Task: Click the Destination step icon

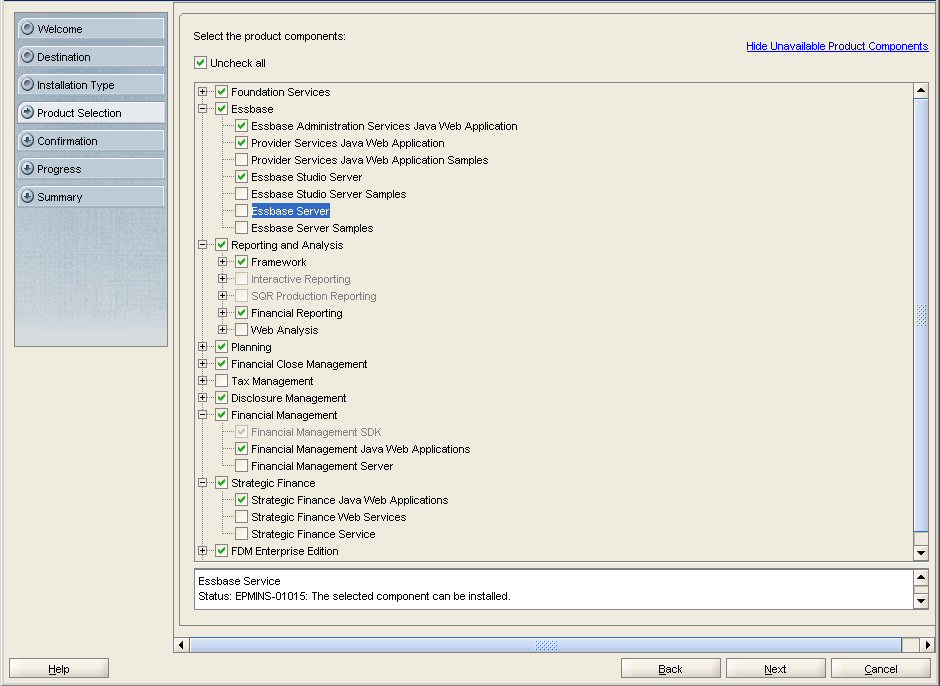Action: 27,56
